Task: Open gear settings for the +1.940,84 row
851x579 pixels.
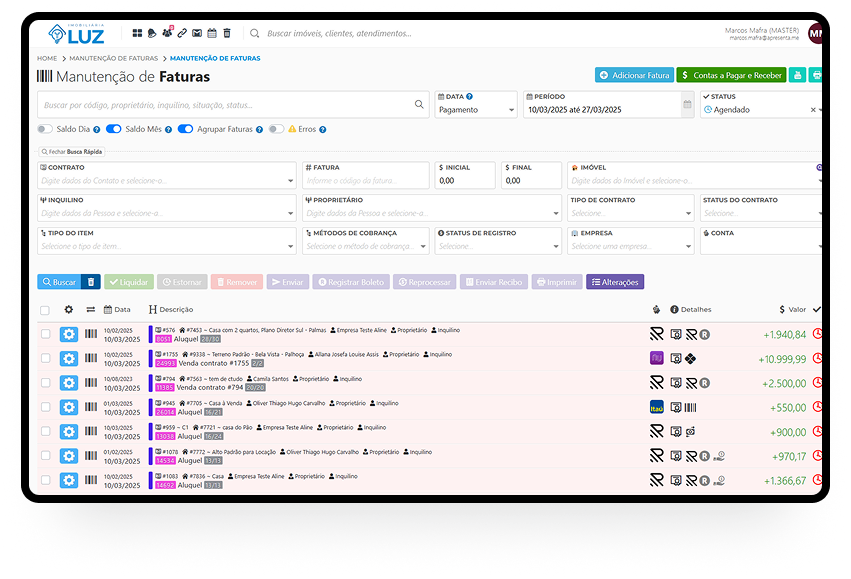Action: 69,334
